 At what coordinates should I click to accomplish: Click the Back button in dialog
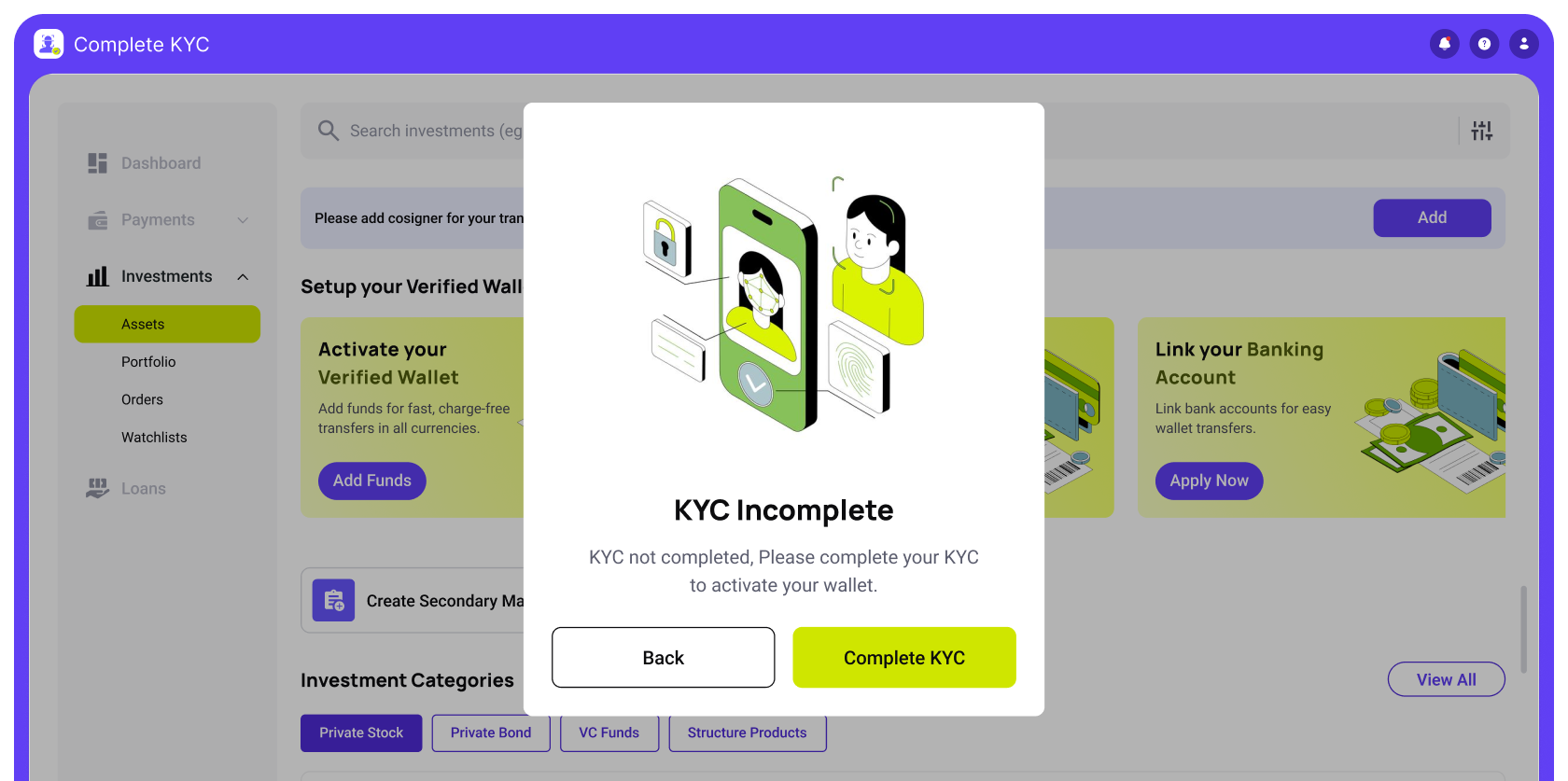[664, 658]
